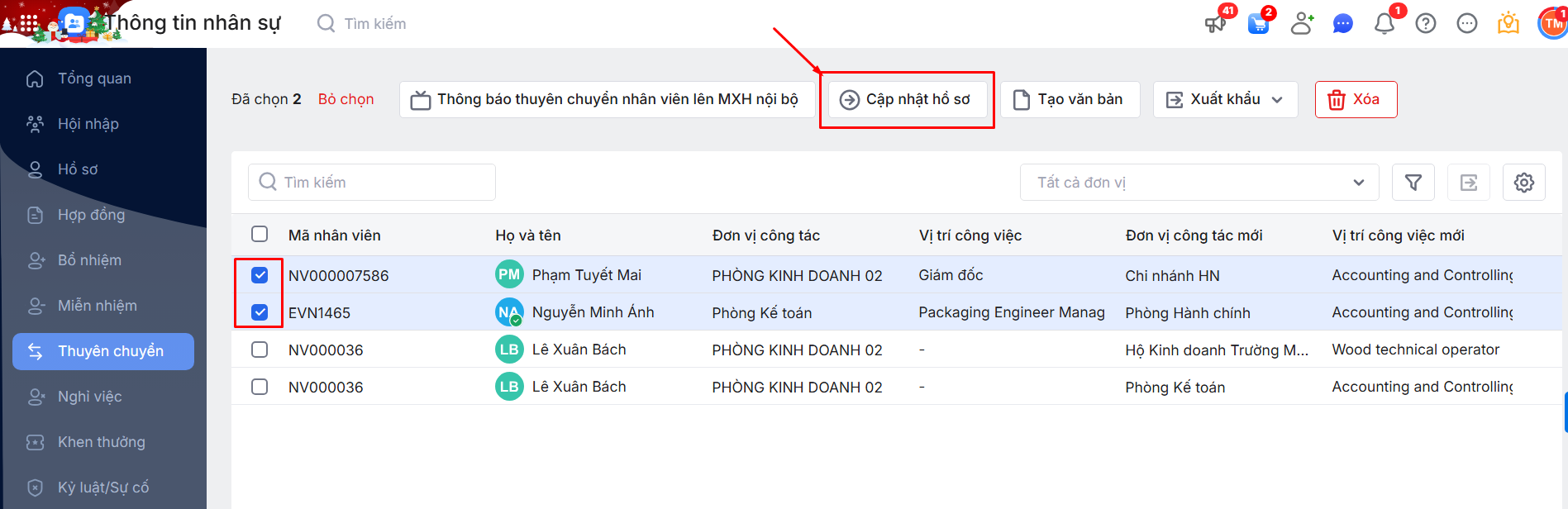Click the megaphone announcements icon
This screenshot has width=1568, height=509.
1215,23
